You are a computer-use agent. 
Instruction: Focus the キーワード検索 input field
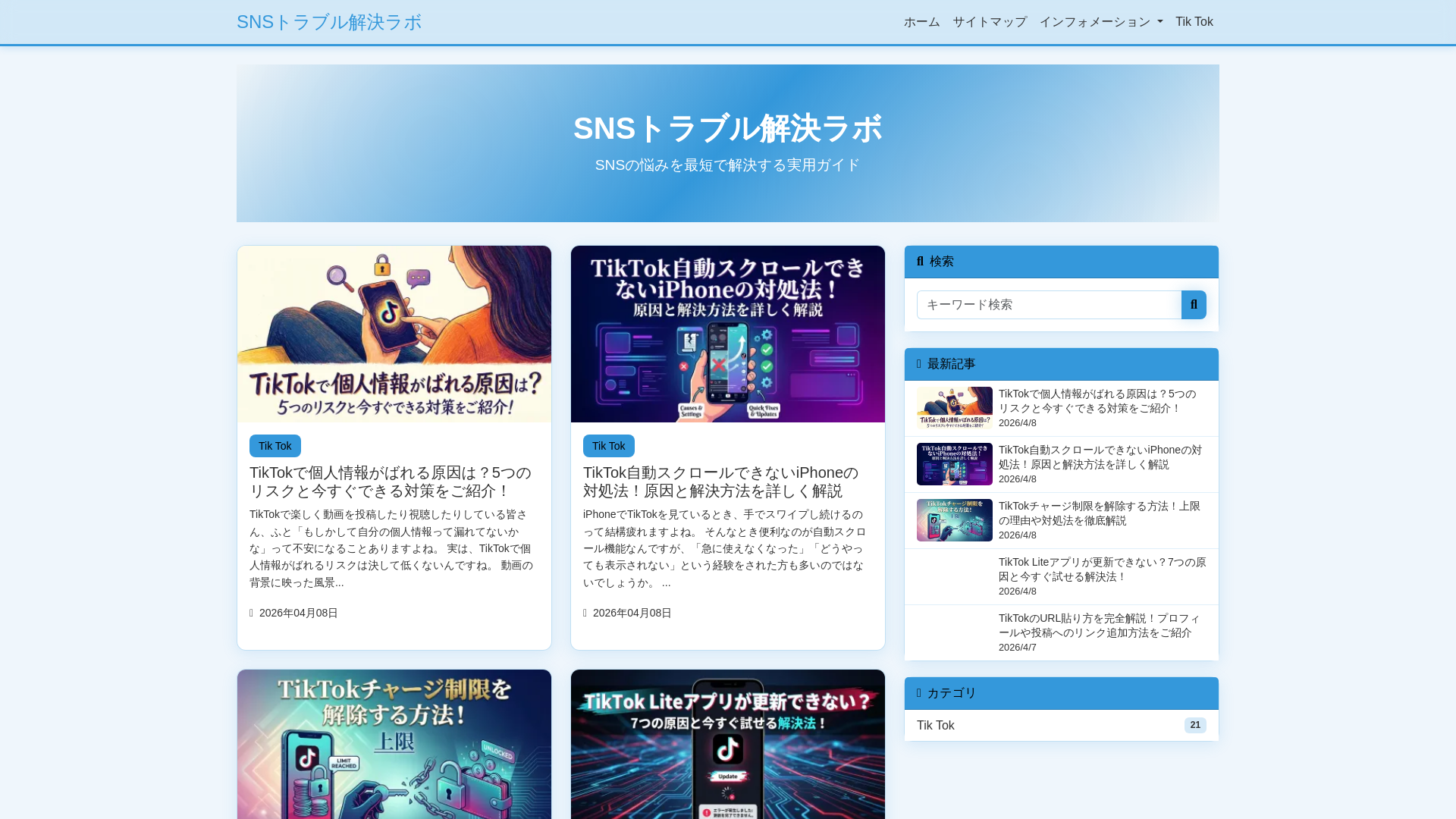(1049, 305)
